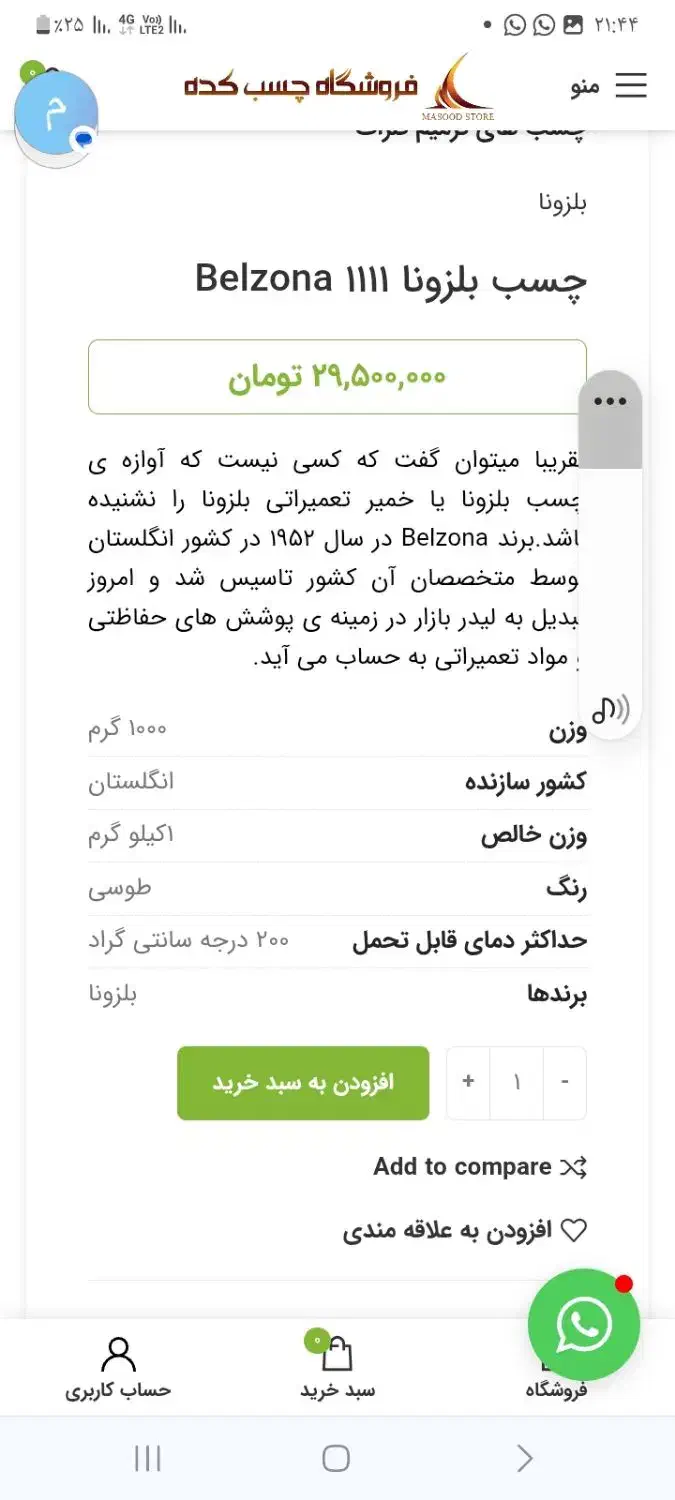This screenshot has height=1500, width=675.
Task: Tap the price box showing ۲۹,۵۰۰,۰۰۰ تومان
Action: [337, 376]
